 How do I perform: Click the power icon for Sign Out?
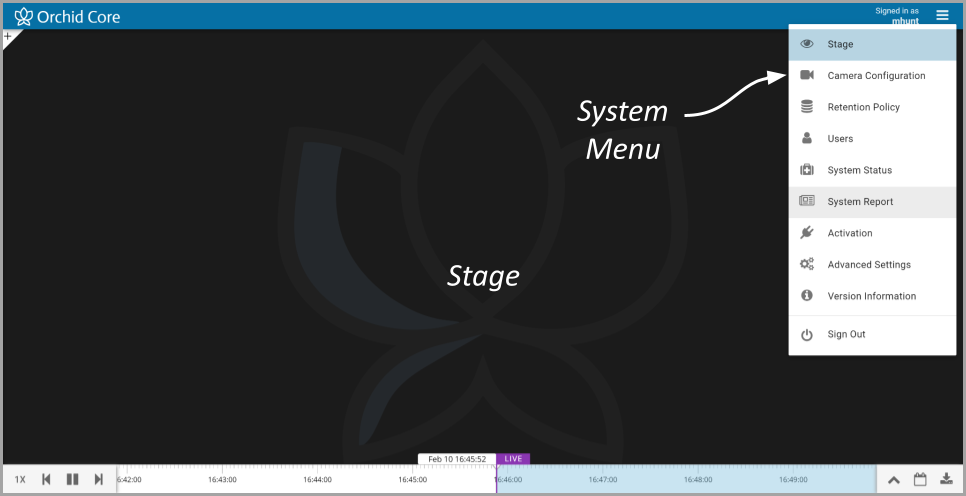(x=806, y=335)
